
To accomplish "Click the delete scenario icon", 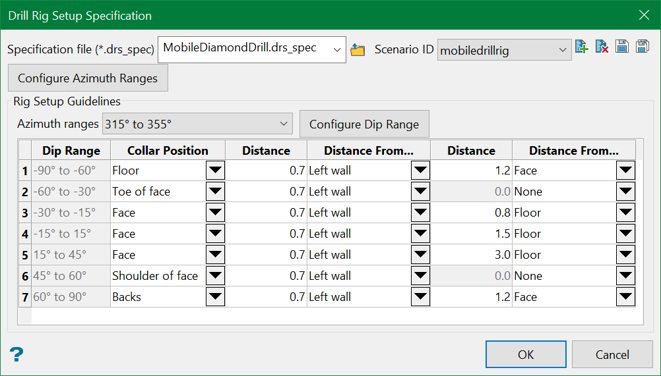I will coord(602,46).
